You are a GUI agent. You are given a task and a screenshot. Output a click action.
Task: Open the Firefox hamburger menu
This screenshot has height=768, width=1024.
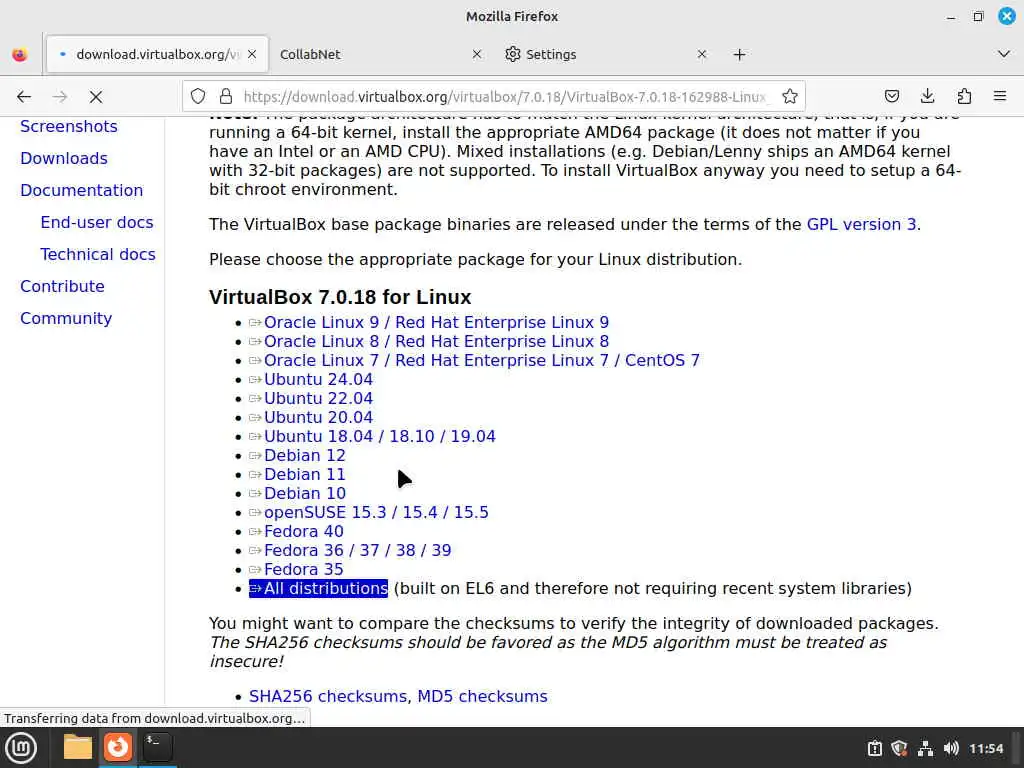pyautogui.click(x=1000, y=97)
